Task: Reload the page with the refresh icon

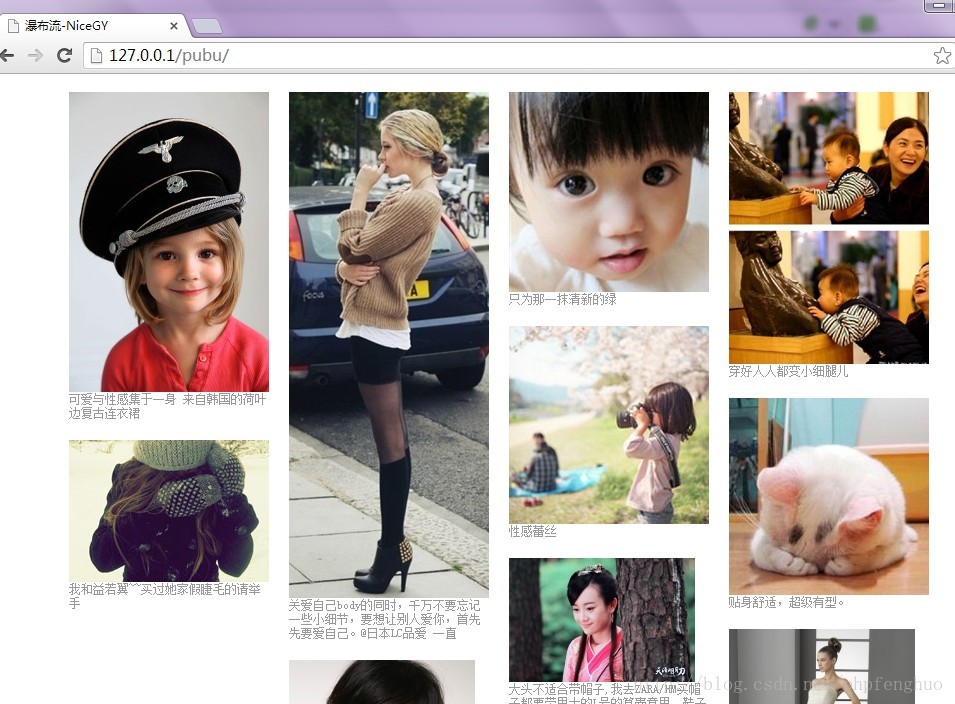Action: [64, 55]
